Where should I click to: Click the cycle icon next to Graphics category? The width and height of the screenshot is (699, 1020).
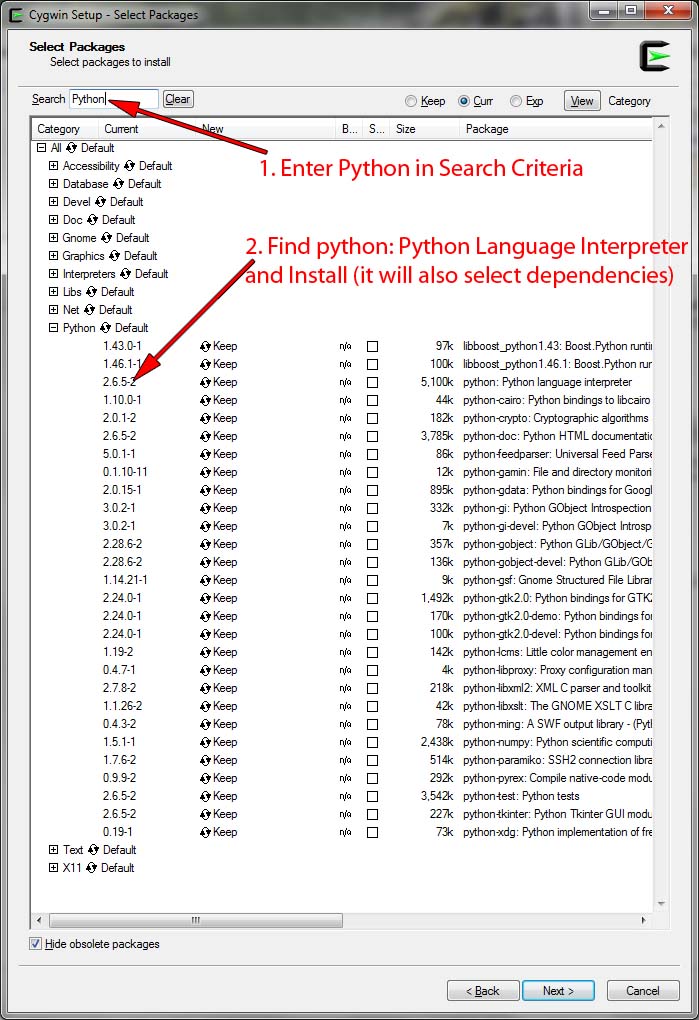(114, 256)
